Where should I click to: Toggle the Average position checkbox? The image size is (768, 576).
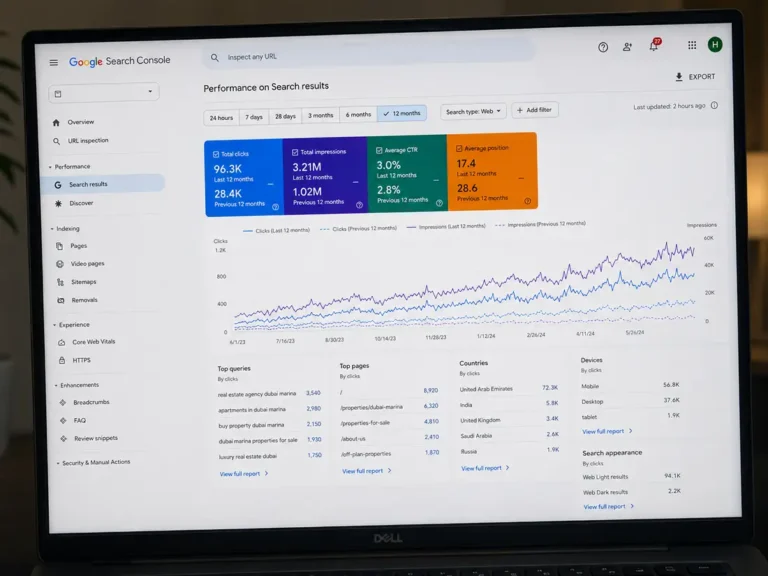(459, 148)
